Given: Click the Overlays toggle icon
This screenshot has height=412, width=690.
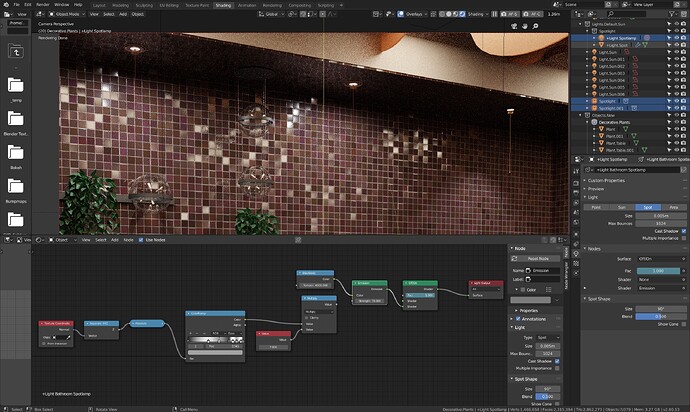Looking at the screenshot, I should [x=401, y=14].
